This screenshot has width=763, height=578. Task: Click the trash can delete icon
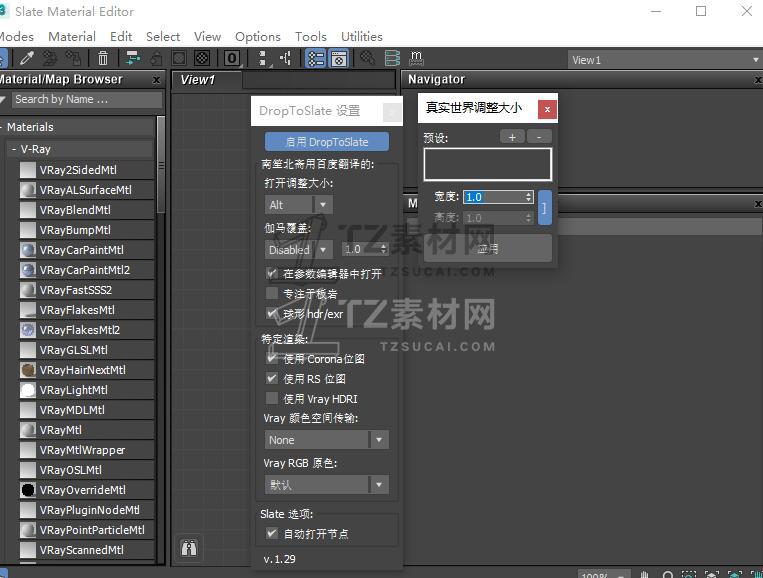[x=103, y=59]
